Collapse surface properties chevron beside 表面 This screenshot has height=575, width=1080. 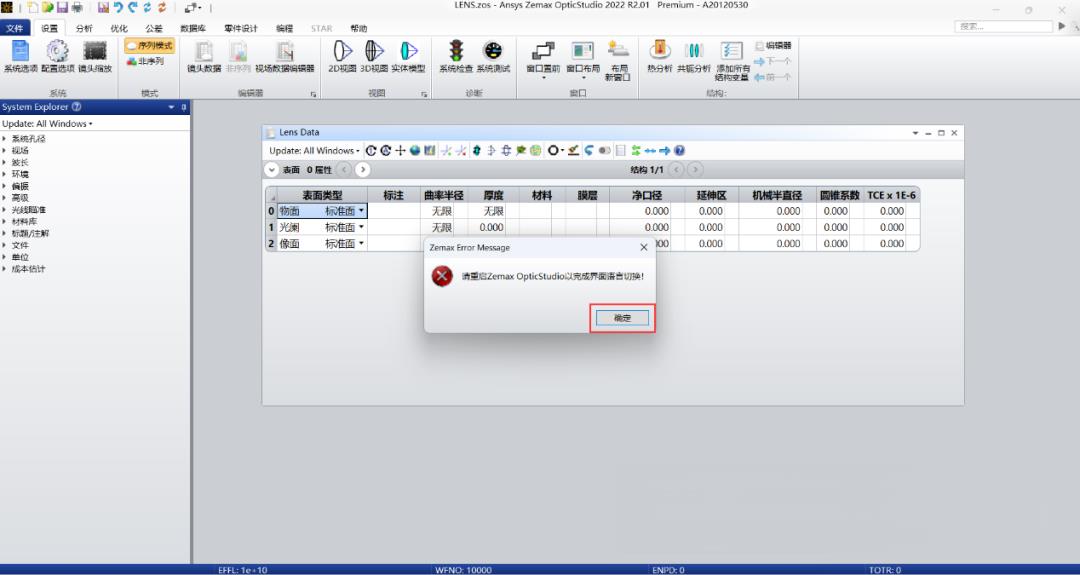point(271,169)
